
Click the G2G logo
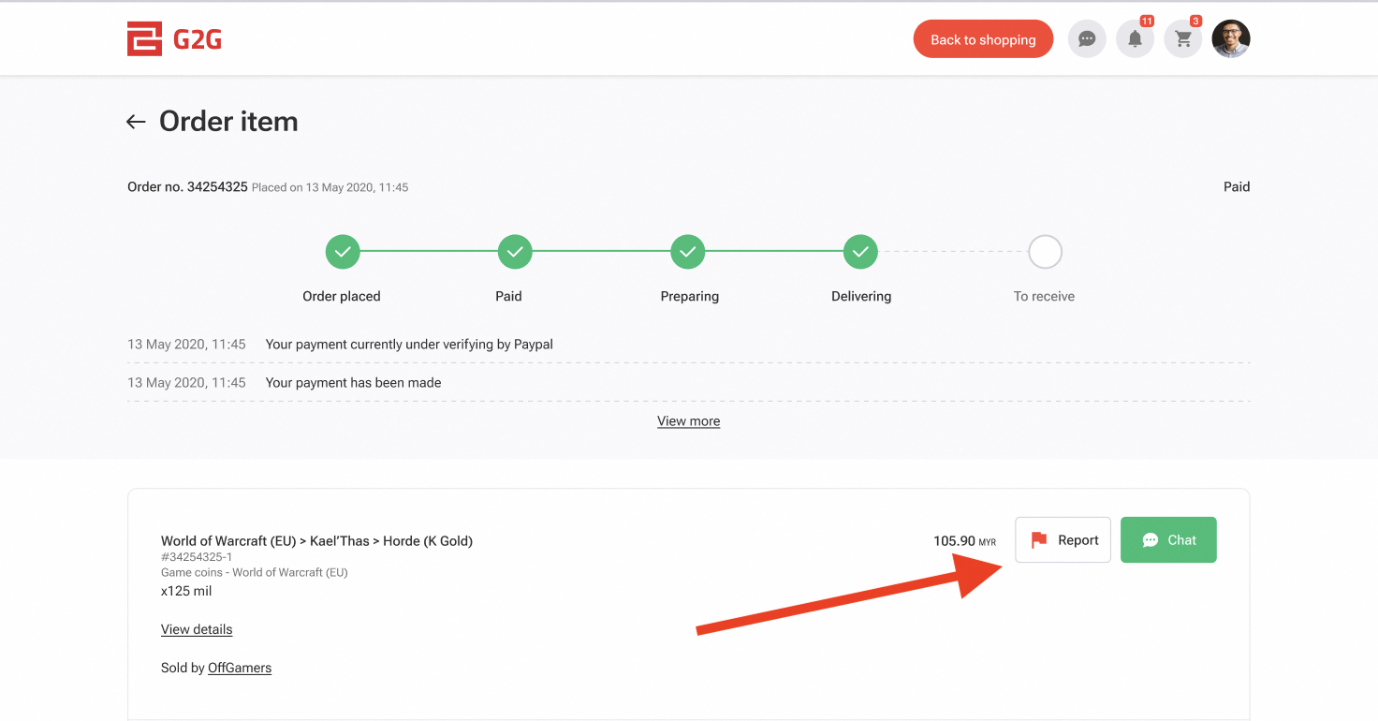coord(174,40)
